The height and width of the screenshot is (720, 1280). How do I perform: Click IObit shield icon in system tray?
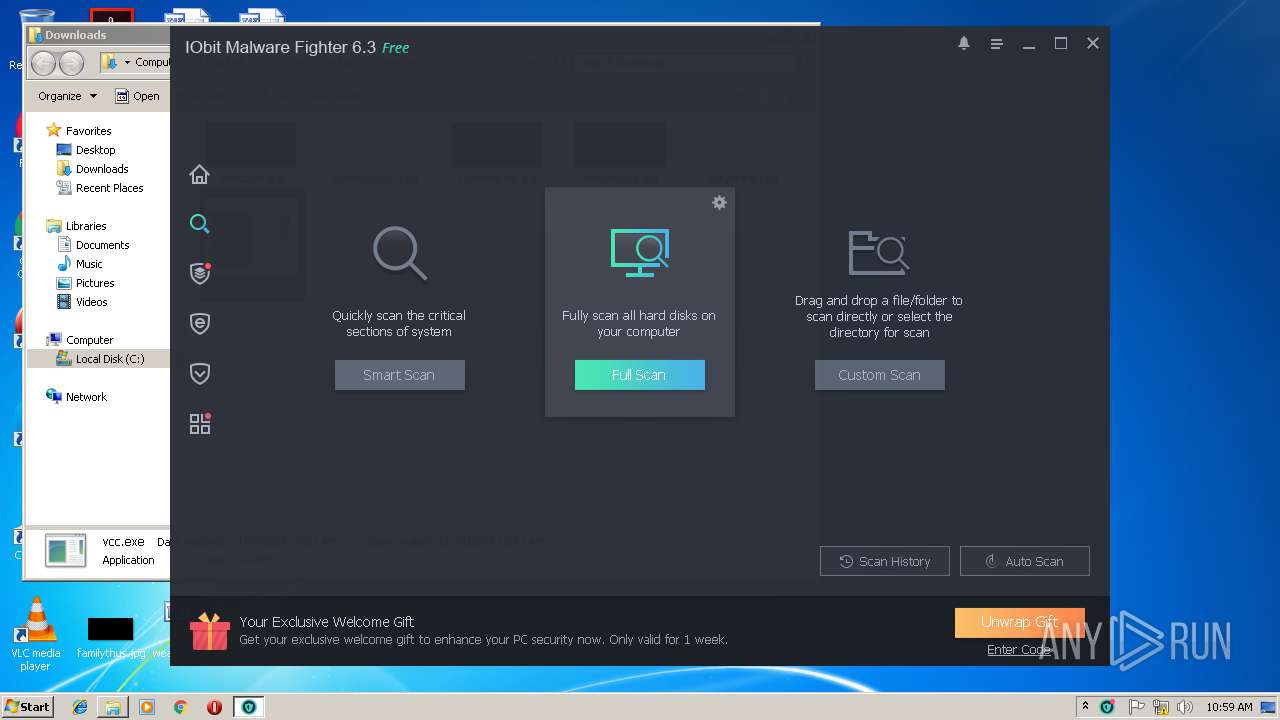tap(1107, 706)
